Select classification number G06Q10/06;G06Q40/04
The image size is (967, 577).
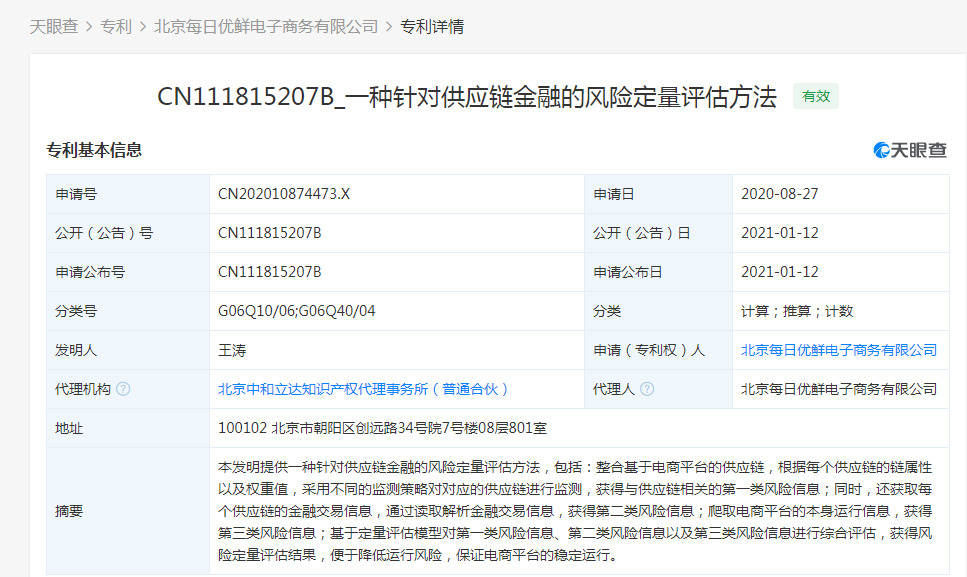pos(297,311)
